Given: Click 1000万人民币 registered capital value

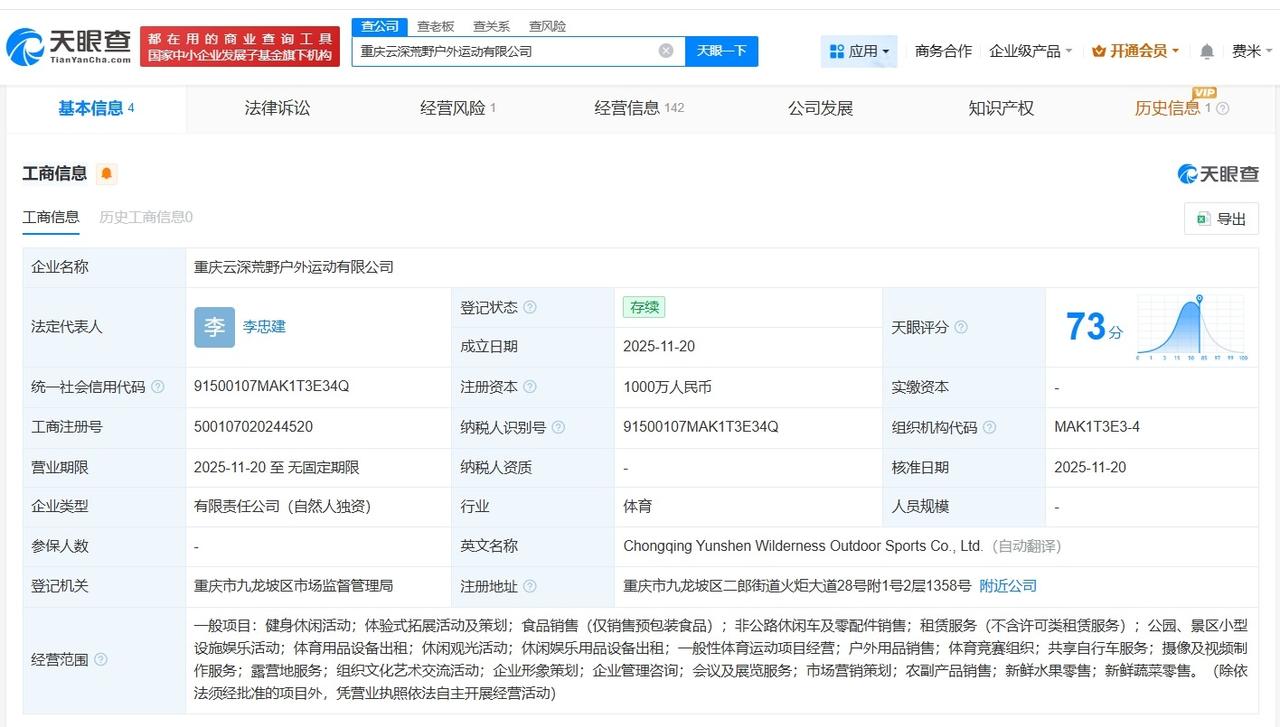Looking at the screenshot, I should (x=667, y=387).
